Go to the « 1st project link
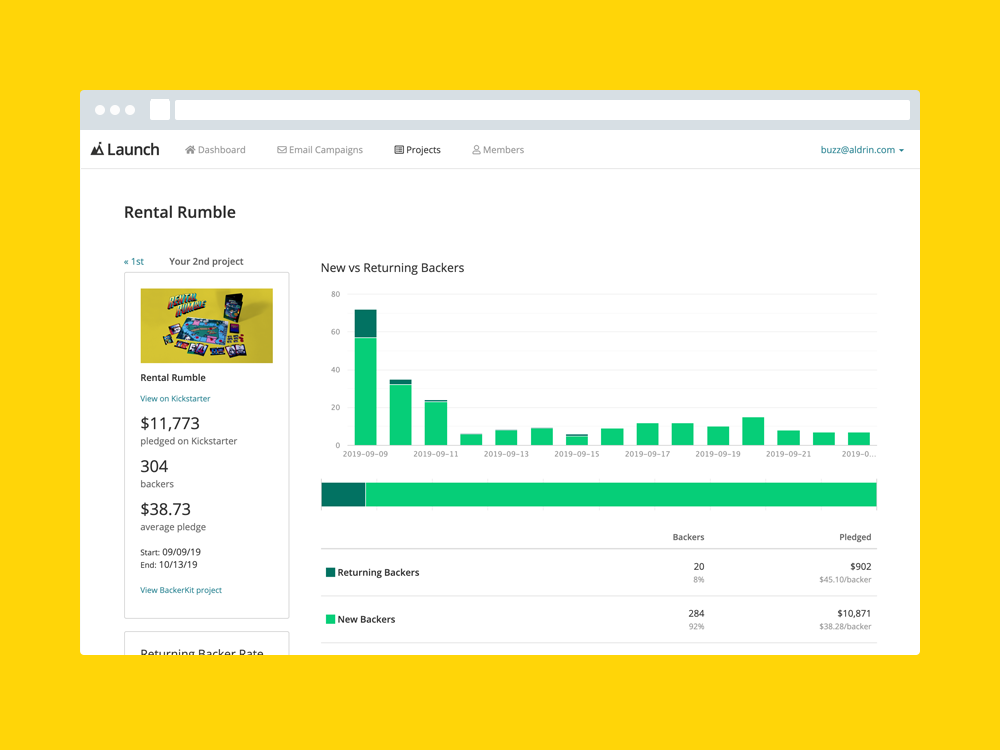1000x750 pixels. (x=134, y=261)
